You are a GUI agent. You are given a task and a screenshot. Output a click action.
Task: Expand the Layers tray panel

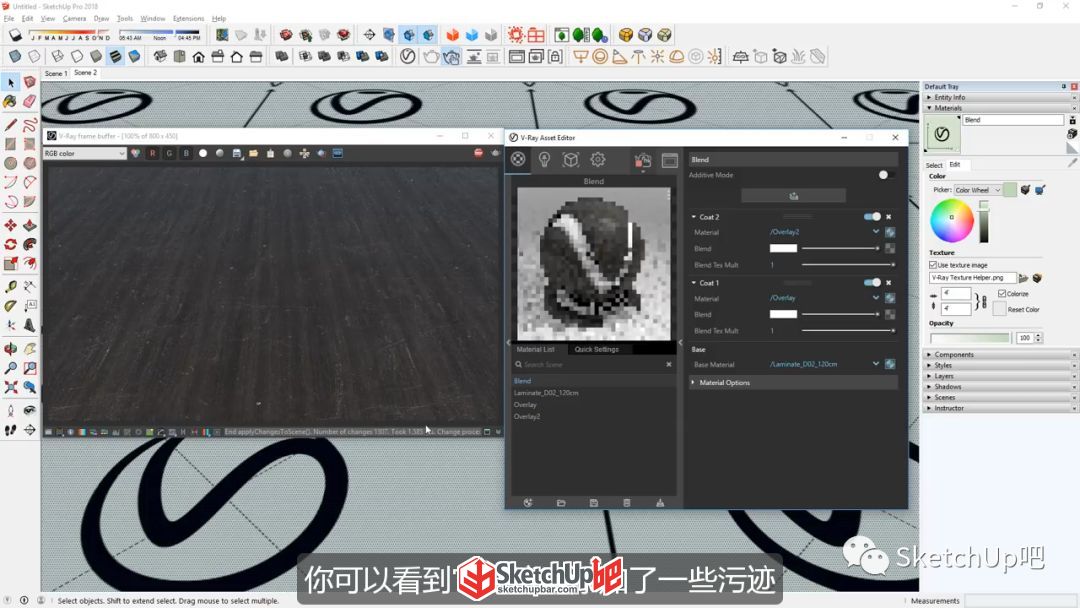point(999,376)
